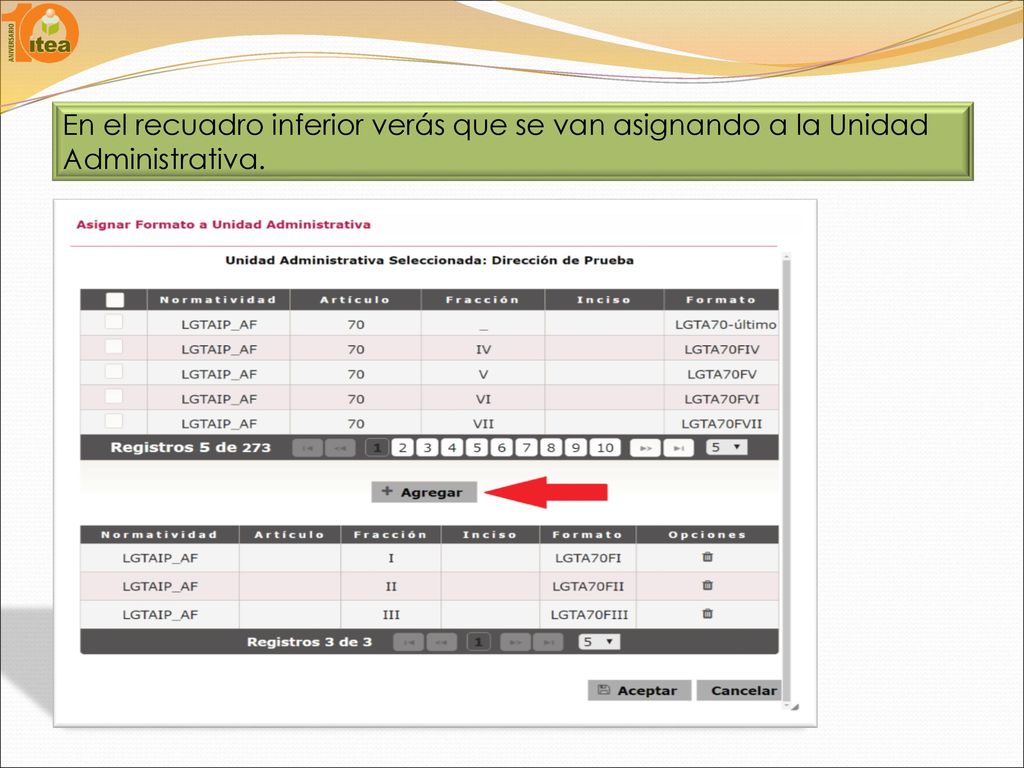Tick the LGTA70FVII row checkbox
The width and height of the screenshot is (1024, 768).
click(114, 420)
